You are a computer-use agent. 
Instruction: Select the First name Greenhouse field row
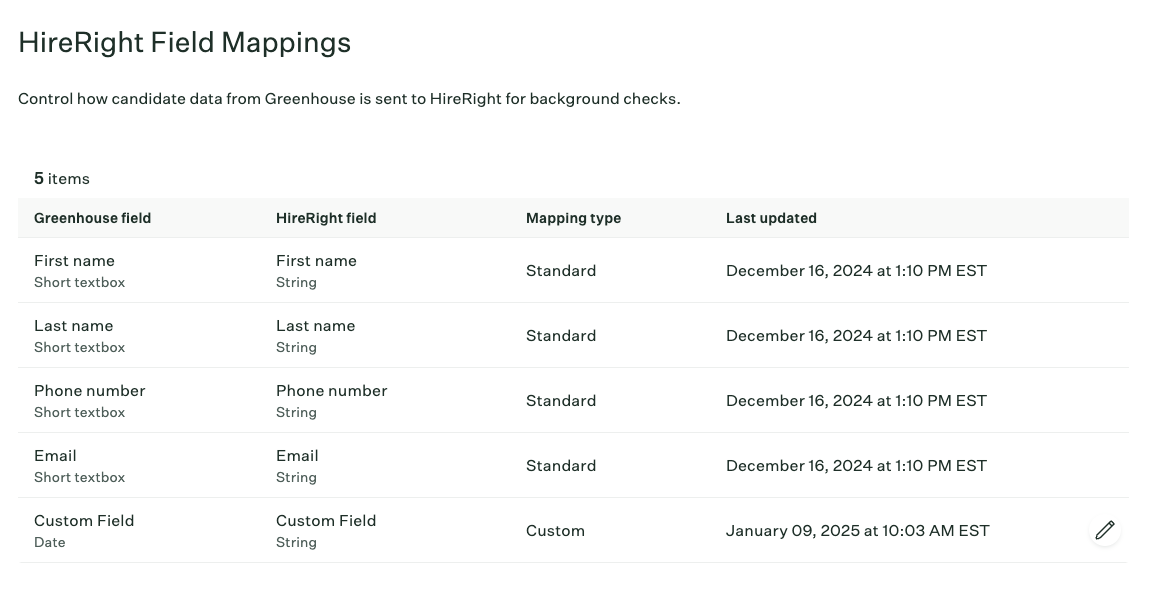pyautogui.click(x=573, y=270)
